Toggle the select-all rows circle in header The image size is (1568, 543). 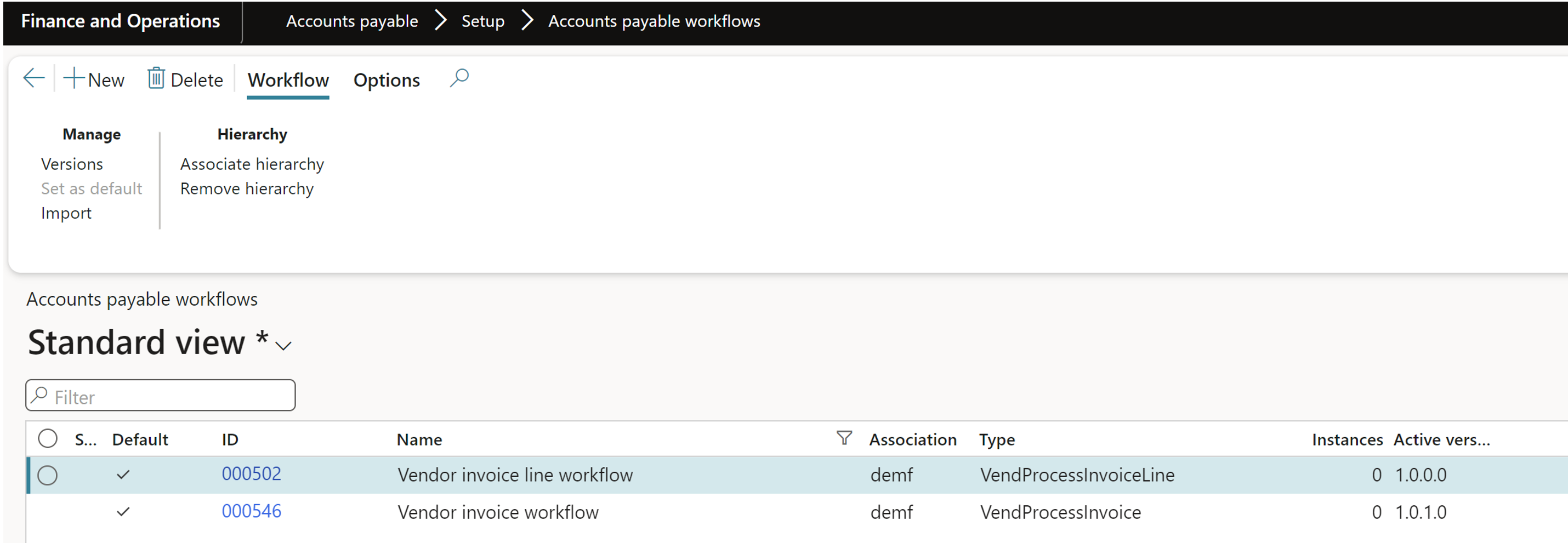[x=48, y=438]
